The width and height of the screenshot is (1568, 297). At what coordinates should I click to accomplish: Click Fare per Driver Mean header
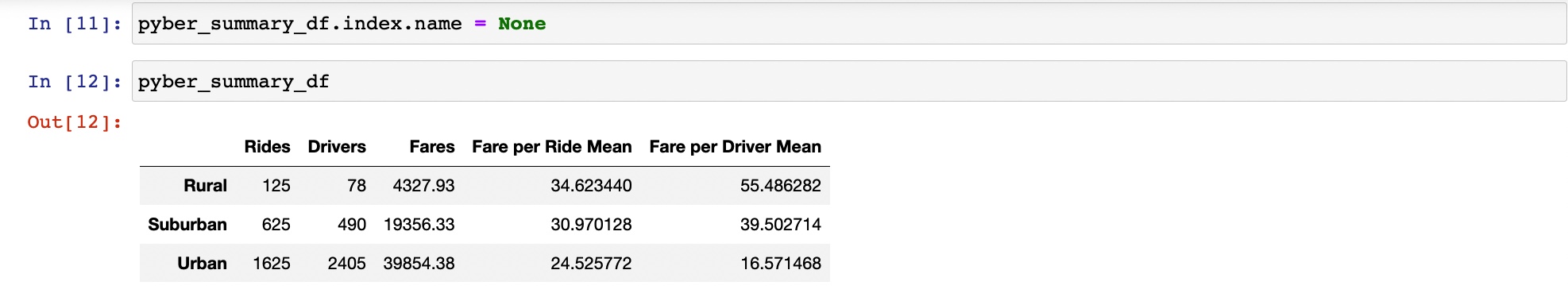[736, 147]
